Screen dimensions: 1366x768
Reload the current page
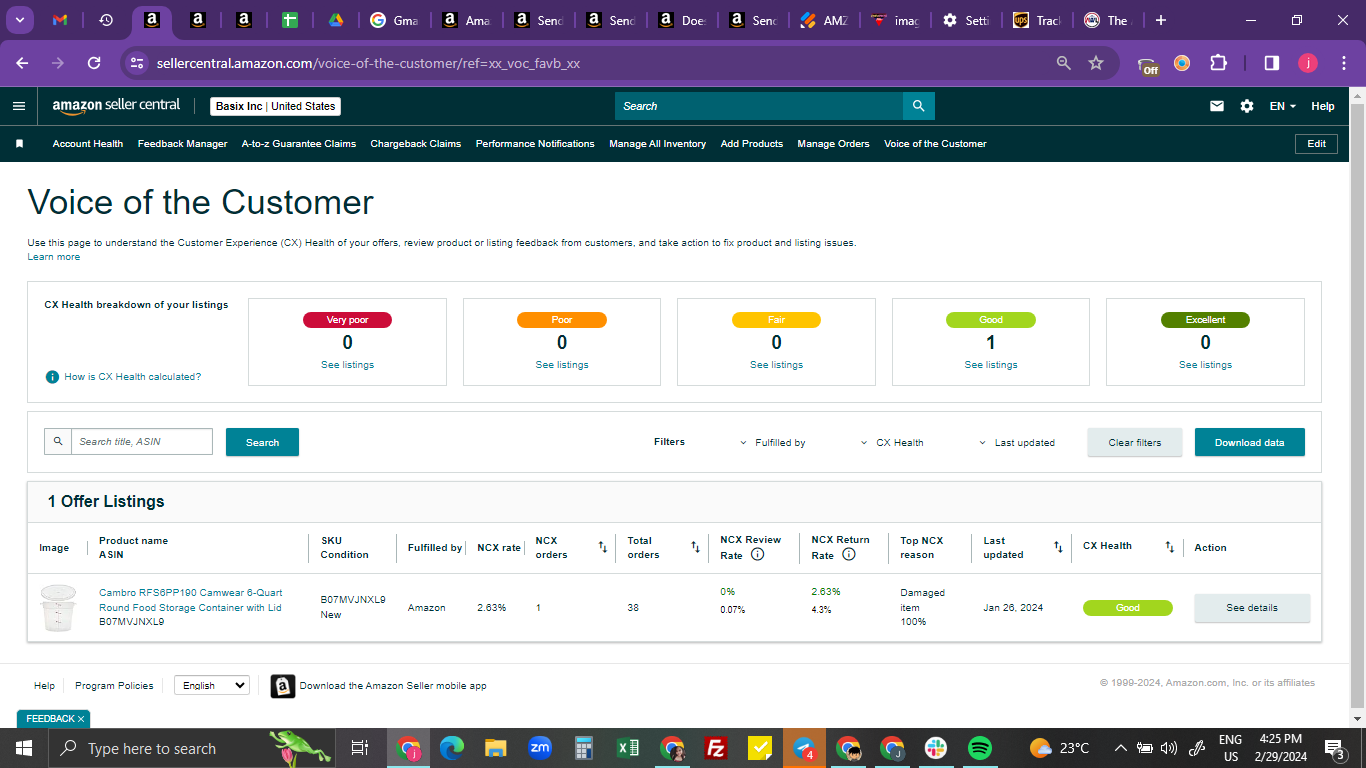94,63
